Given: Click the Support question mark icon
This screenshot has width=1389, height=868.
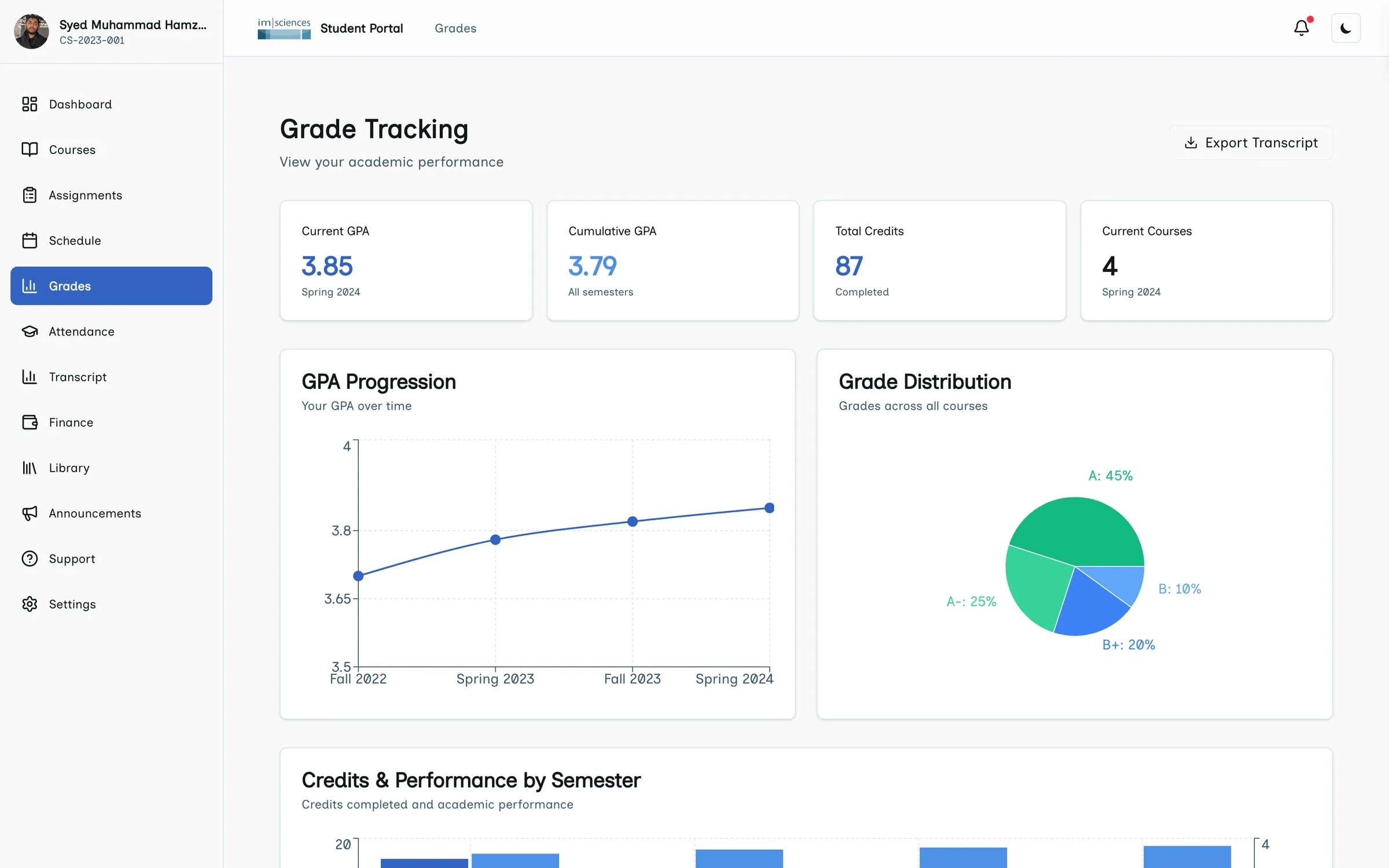Looking at the screenshot, I should pos(30,558).
